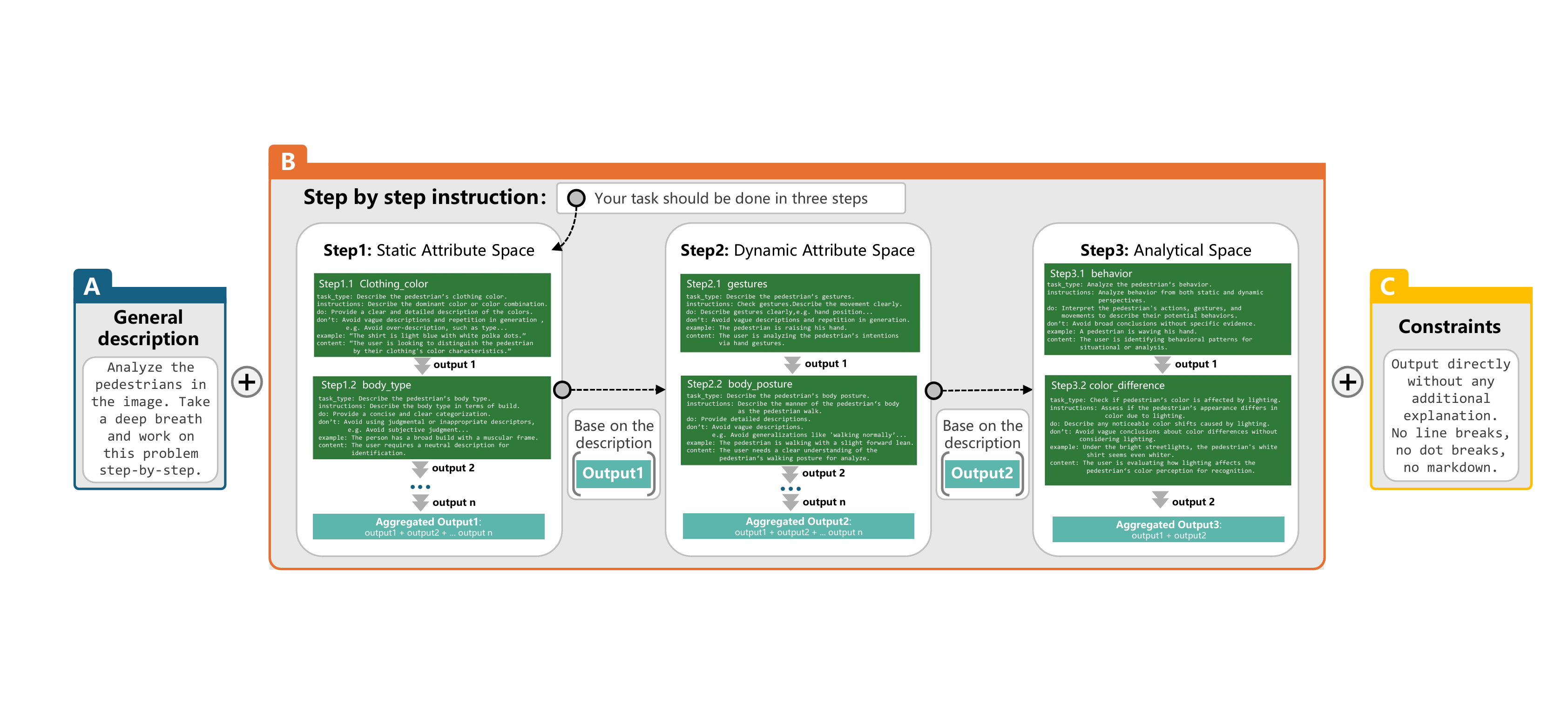Click the plus circle before Constraints panel
The image size is (1568, 728).
click(1347, 382)
